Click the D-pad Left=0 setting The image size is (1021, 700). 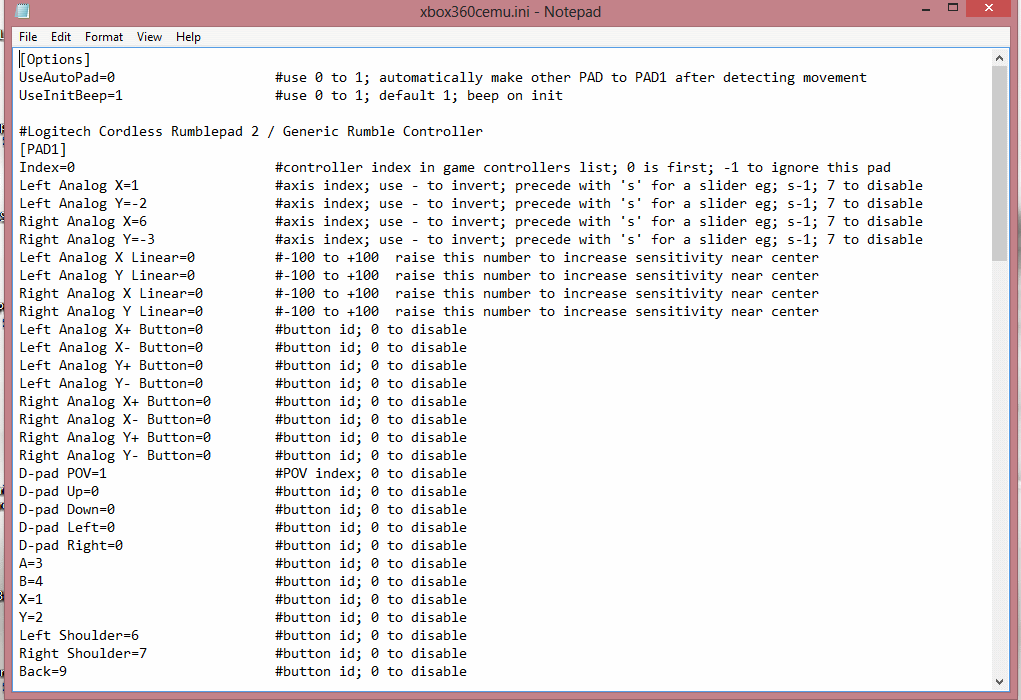(x=66, y=527)
